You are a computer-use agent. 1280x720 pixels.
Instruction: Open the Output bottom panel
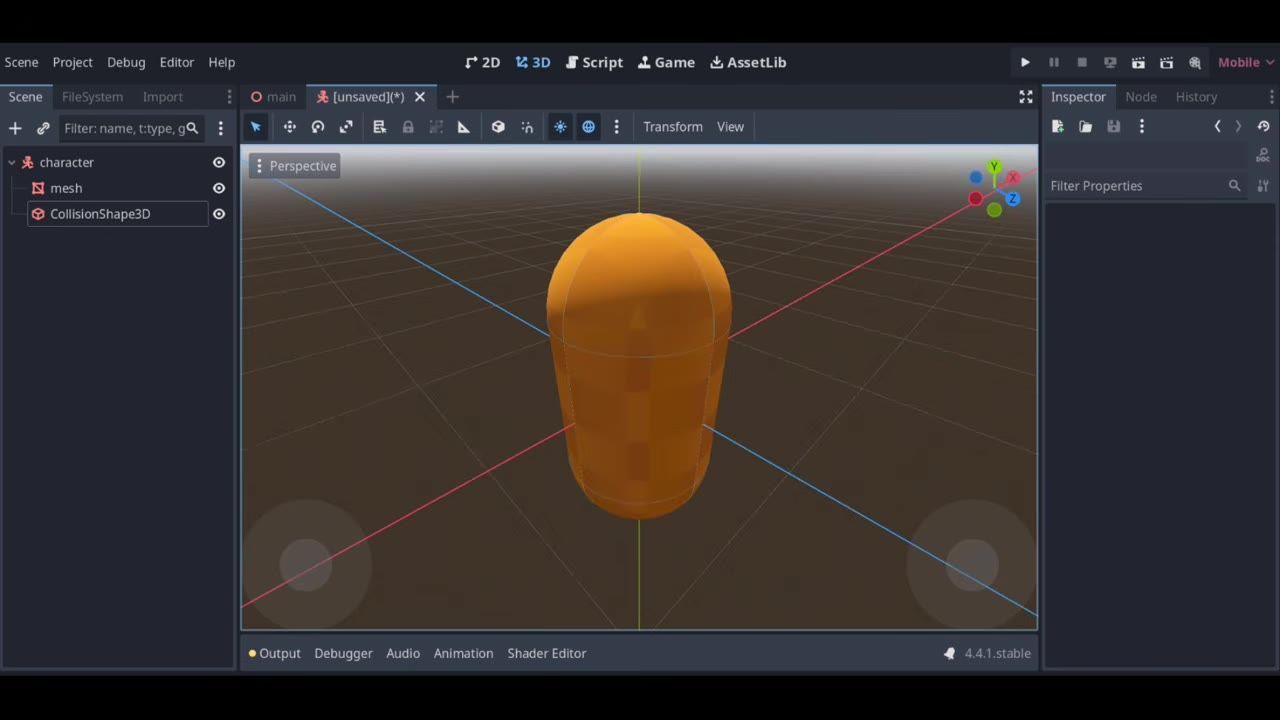coord(275,653)
